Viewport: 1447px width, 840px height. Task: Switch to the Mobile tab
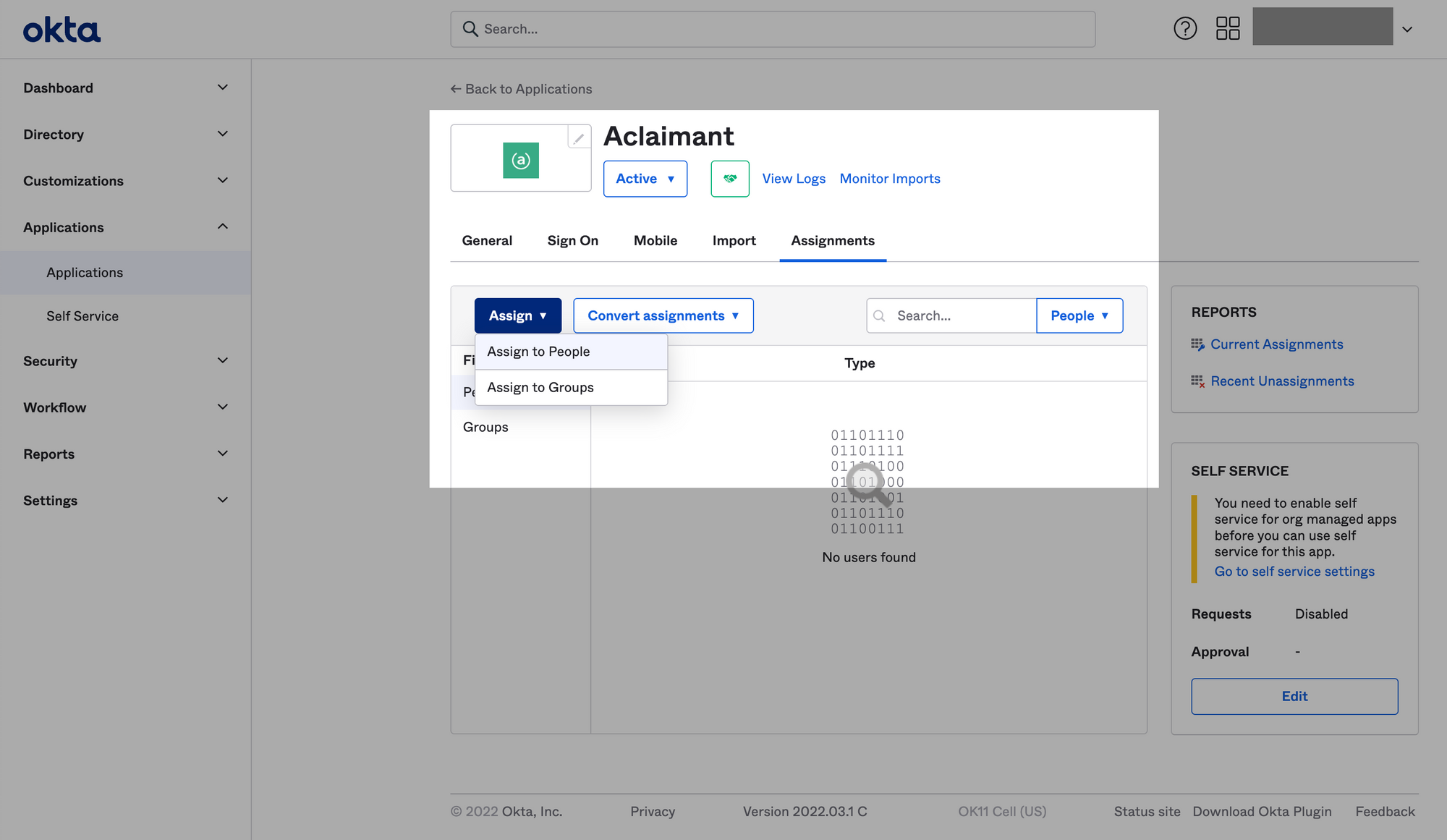655,240
